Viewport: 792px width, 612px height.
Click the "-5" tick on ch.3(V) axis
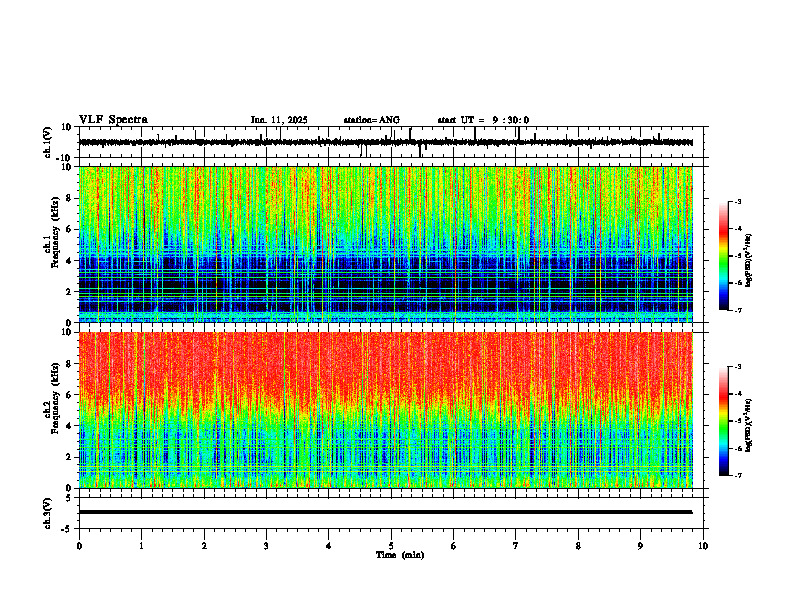(67, 529)
